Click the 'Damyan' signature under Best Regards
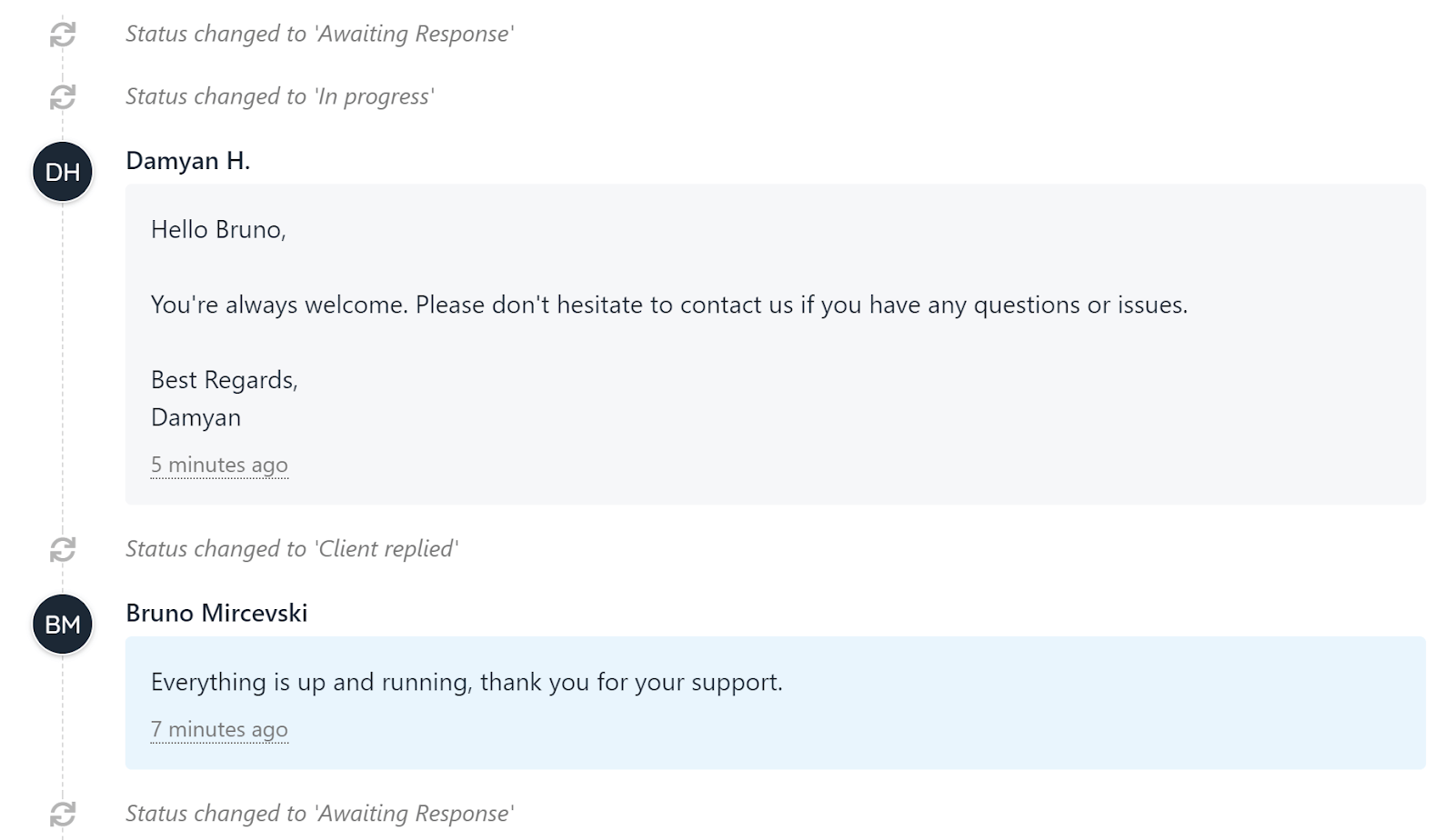The image size is (1455, 840). (196, 418)
